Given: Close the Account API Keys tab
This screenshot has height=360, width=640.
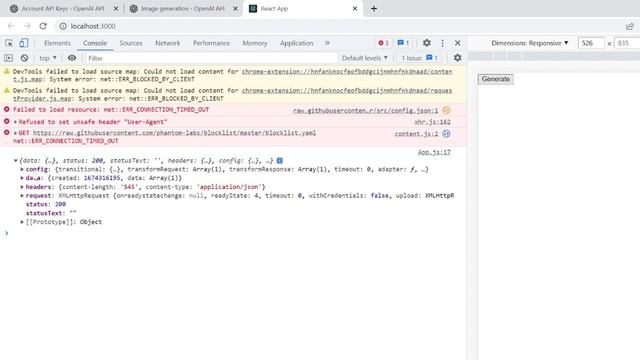Looking at the screenshot, I should pos(116,9).
